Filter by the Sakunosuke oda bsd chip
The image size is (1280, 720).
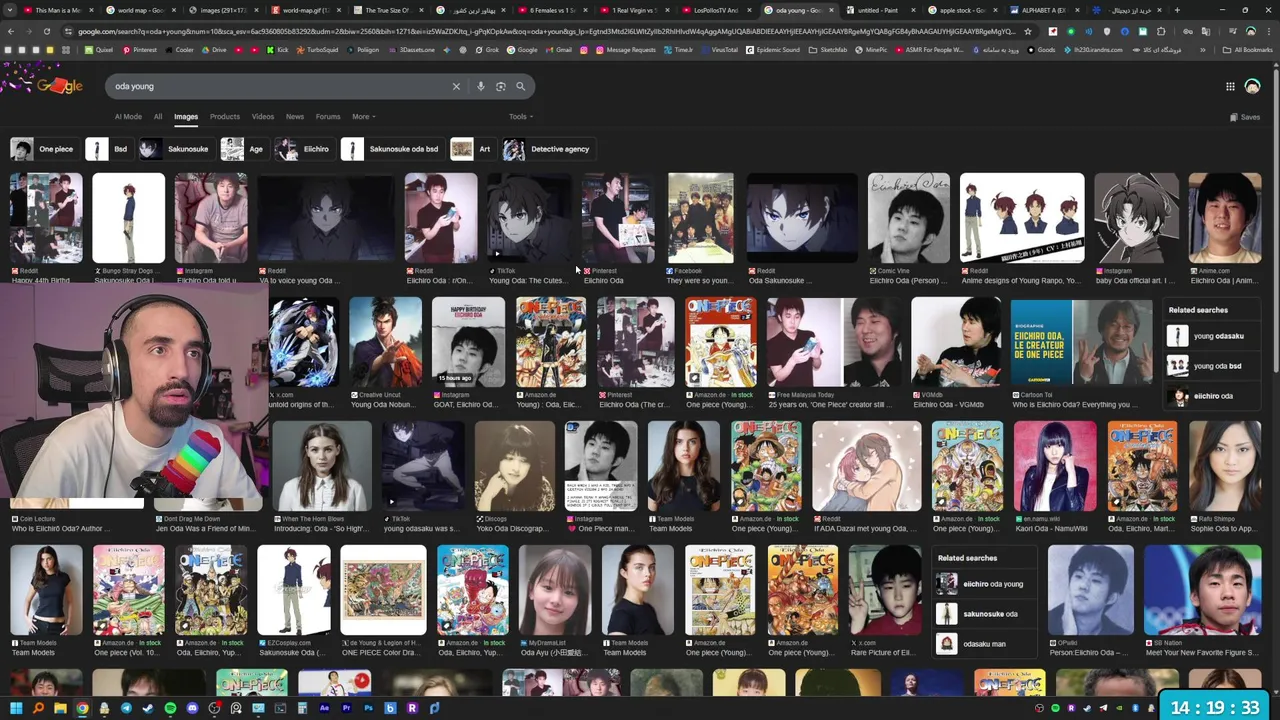coord(391,149)
